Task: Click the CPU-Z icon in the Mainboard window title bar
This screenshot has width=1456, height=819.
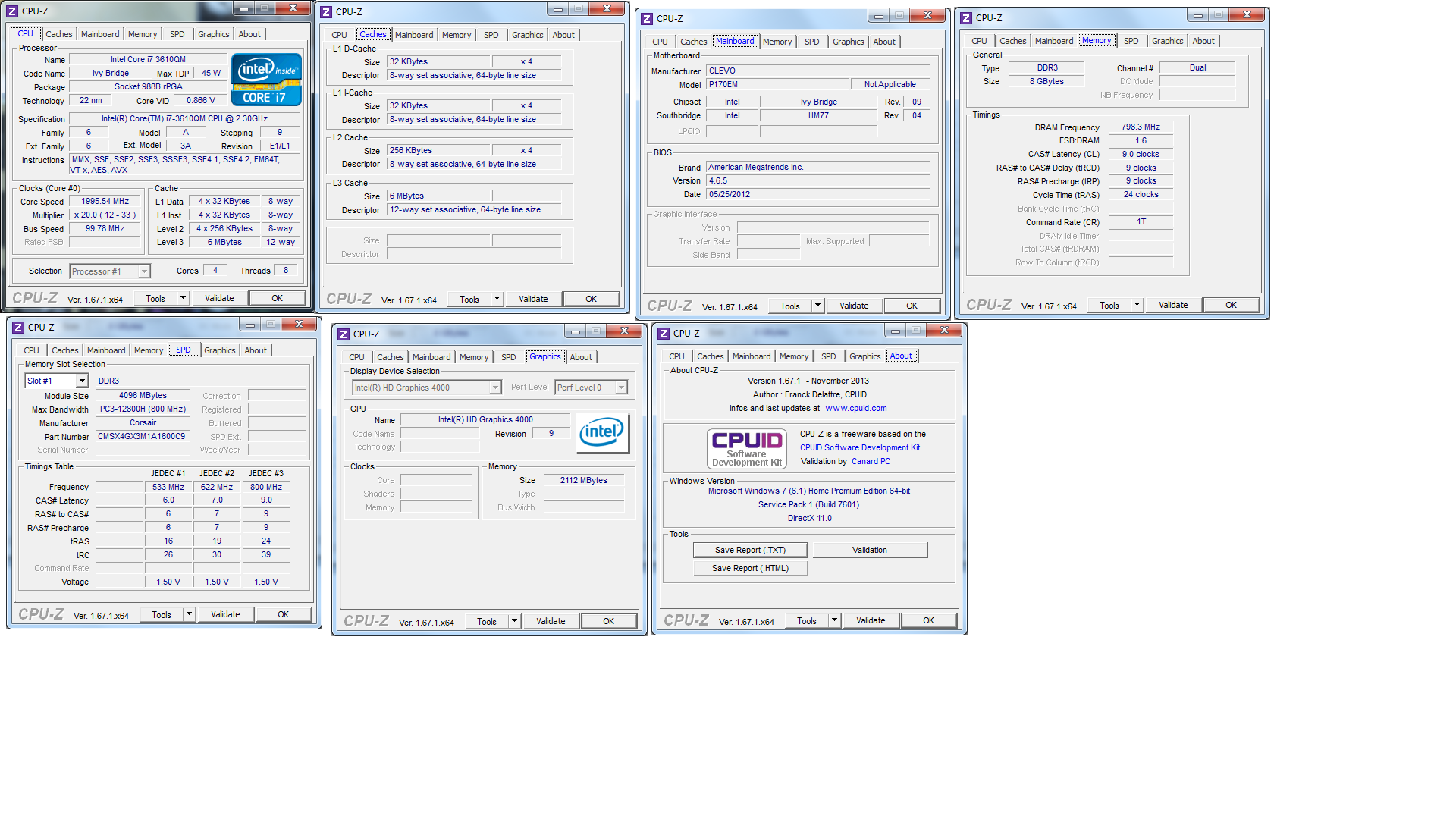Action: point(647,19)
